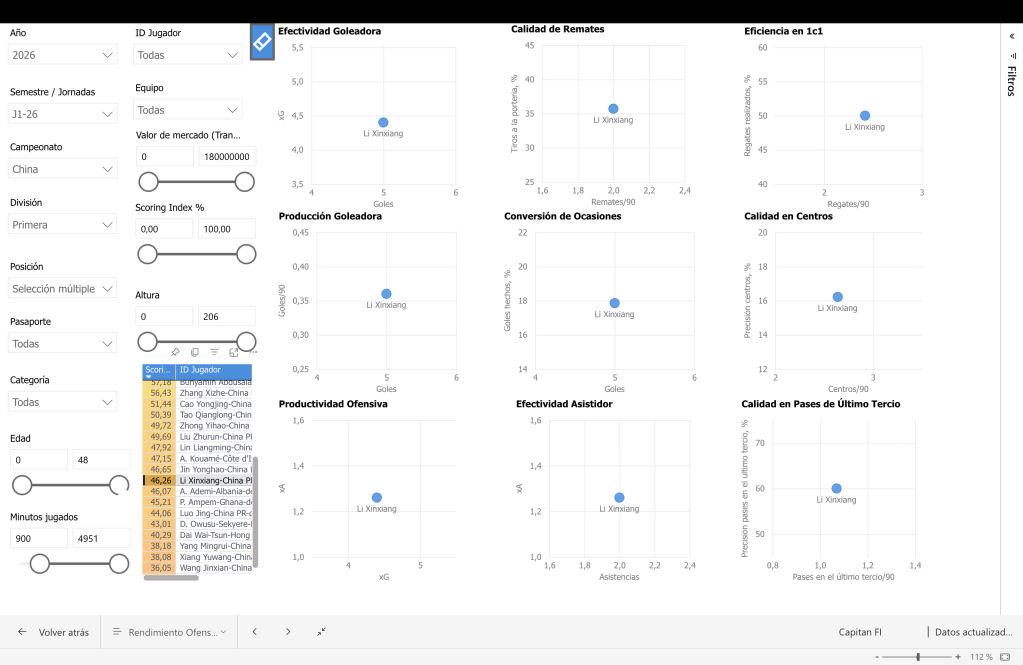Image resolution: width=1023 pixels, height=665 pixels.
Task: Open filters on the table visual
Action: pyautogui.click(x=214, y=352)
